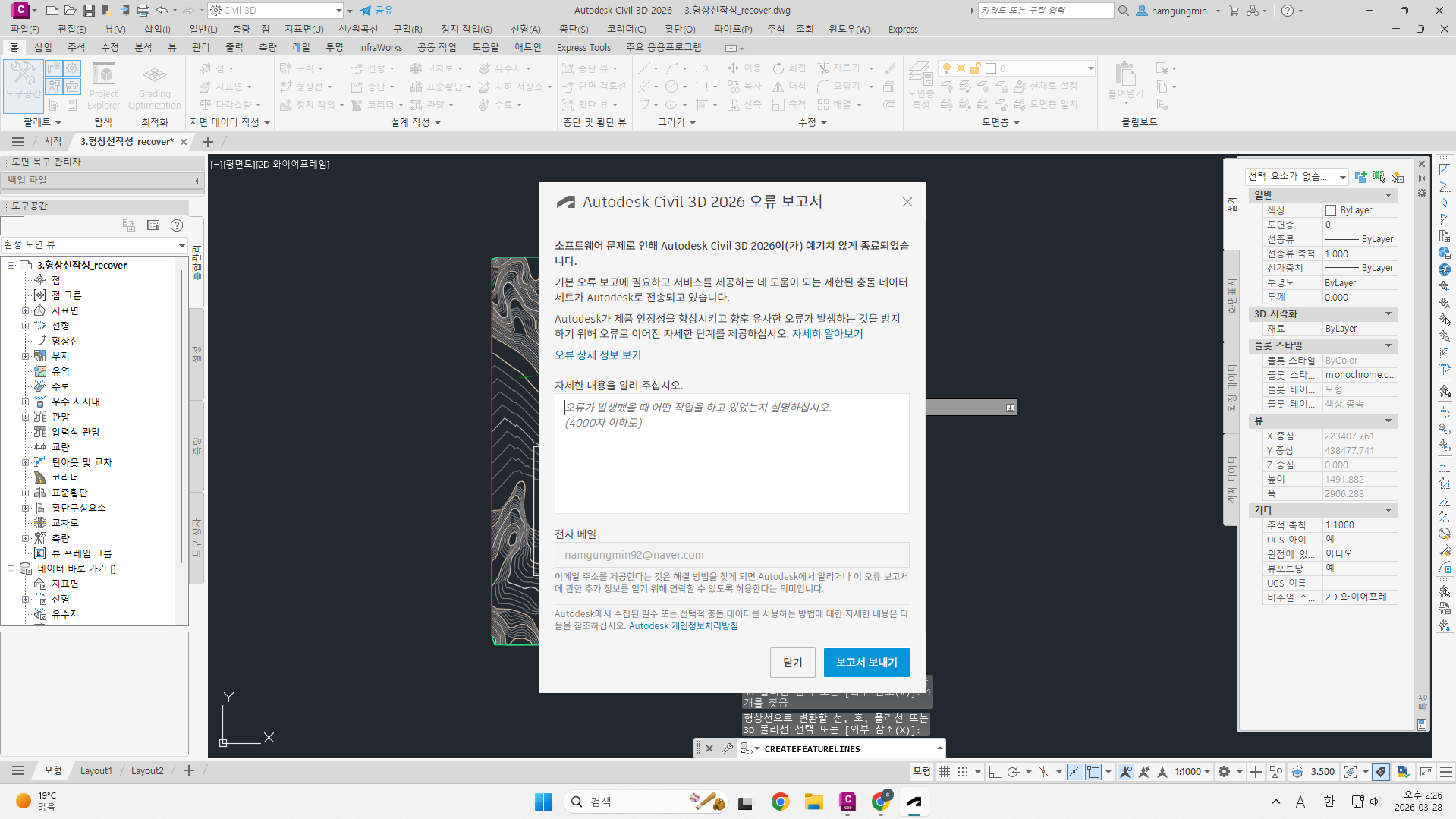Image resolution: width=1456 pixels, height=819 pixels.
Task: Open the 활성 도면 뷰 dropdown
Action: [181, 245]
